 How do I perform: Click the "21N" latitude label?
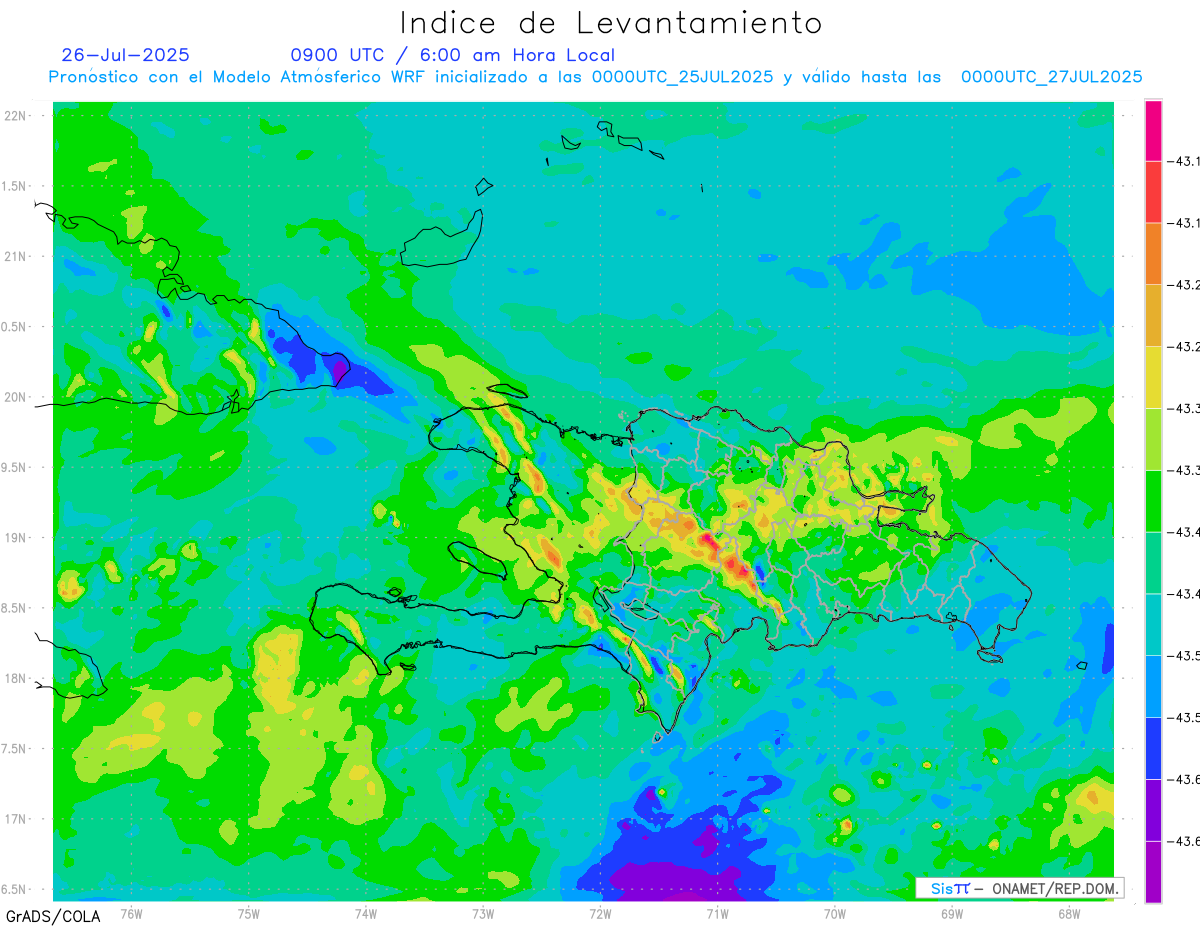pyautogui.click(x=16, y=256)
